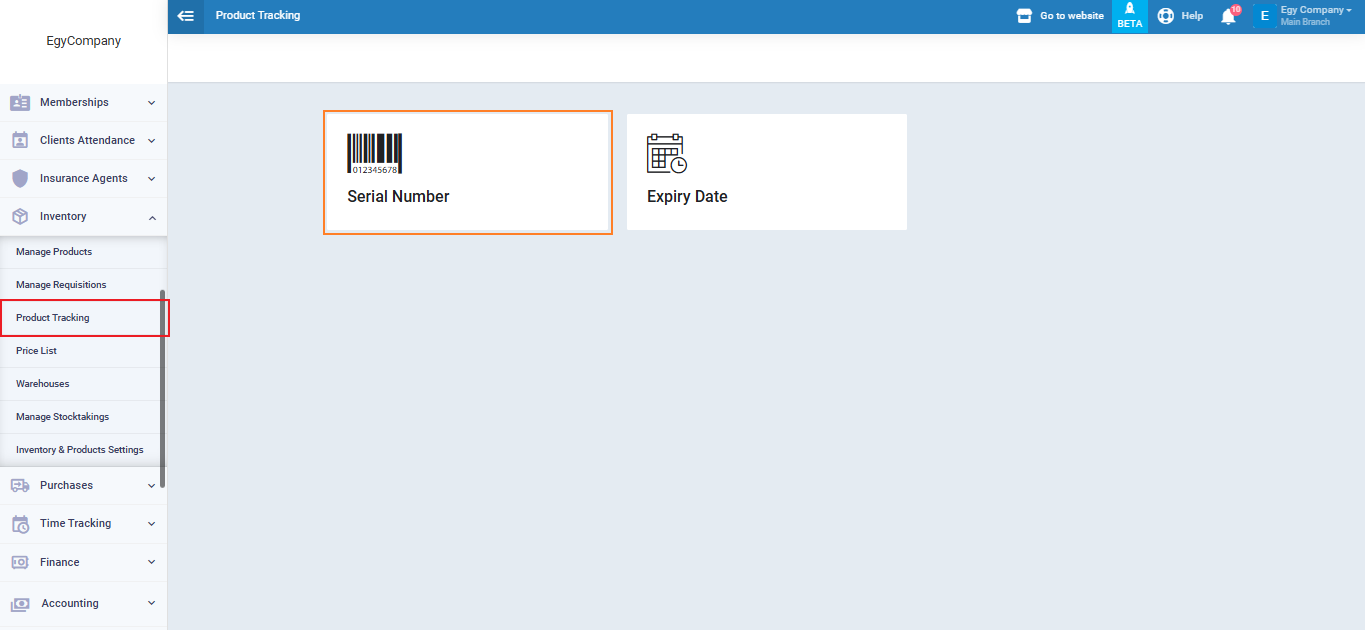Click the Go to website store icon
1365x630 pixels.
click(x=1024, y=16)
